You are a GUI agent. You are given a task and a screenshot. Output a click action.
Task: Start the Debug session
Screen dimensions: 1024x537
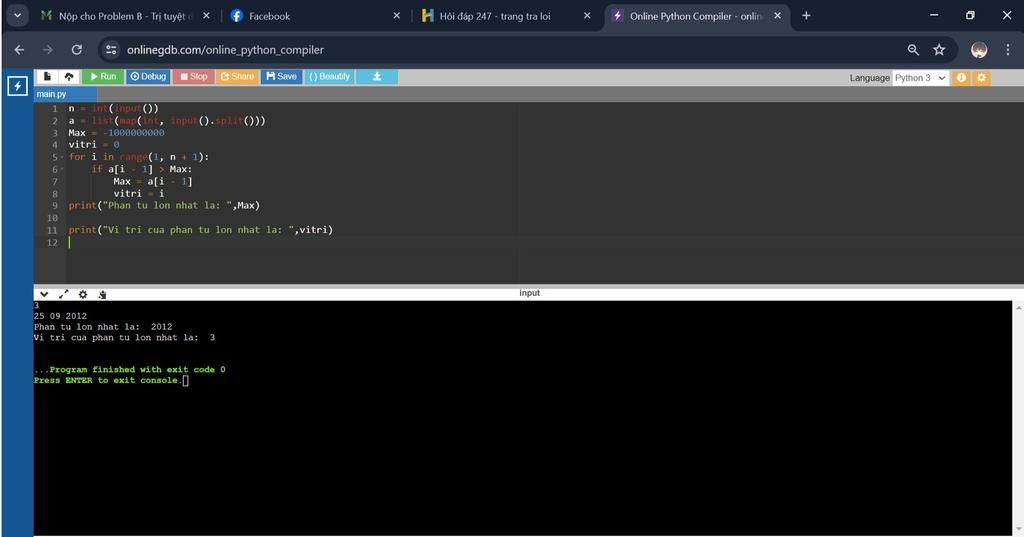pyautogui.click(x=148, y=76)
